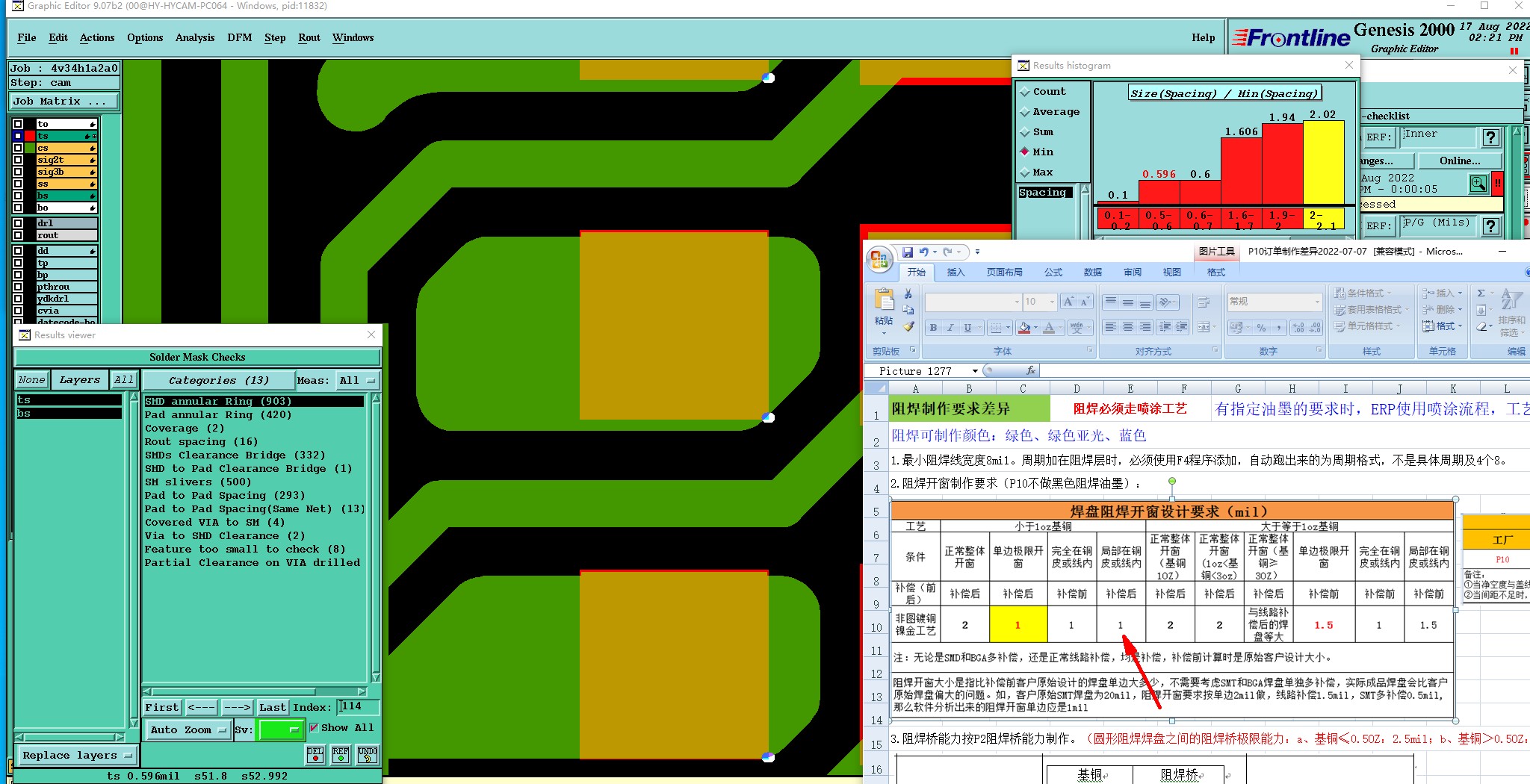Save the Excel workbook via quick access
The height and width of the screenshot is (784, 1530).
point(908,252)
